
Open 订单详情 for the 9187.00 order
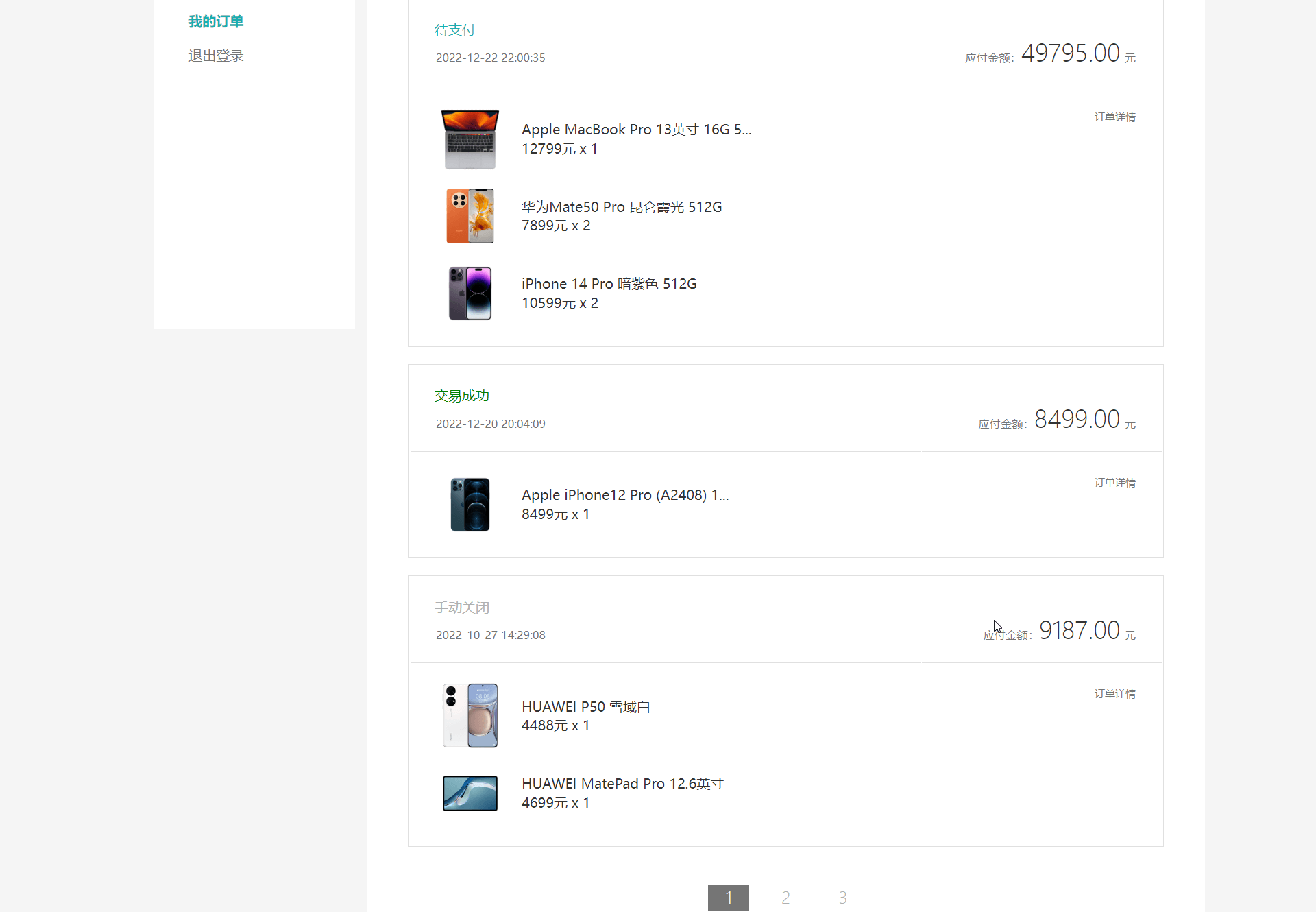click(x=1114, y=694)
